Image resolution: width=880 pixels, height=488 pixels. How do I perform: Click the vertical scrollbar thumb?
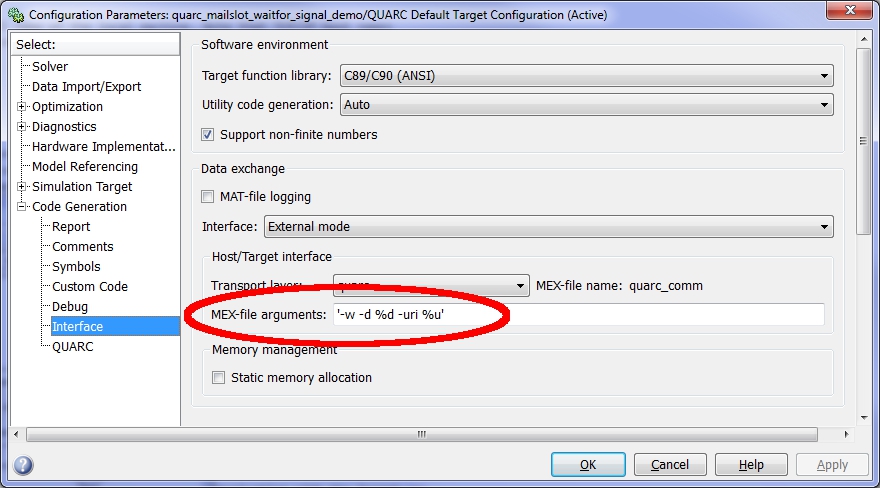point(863,141)
